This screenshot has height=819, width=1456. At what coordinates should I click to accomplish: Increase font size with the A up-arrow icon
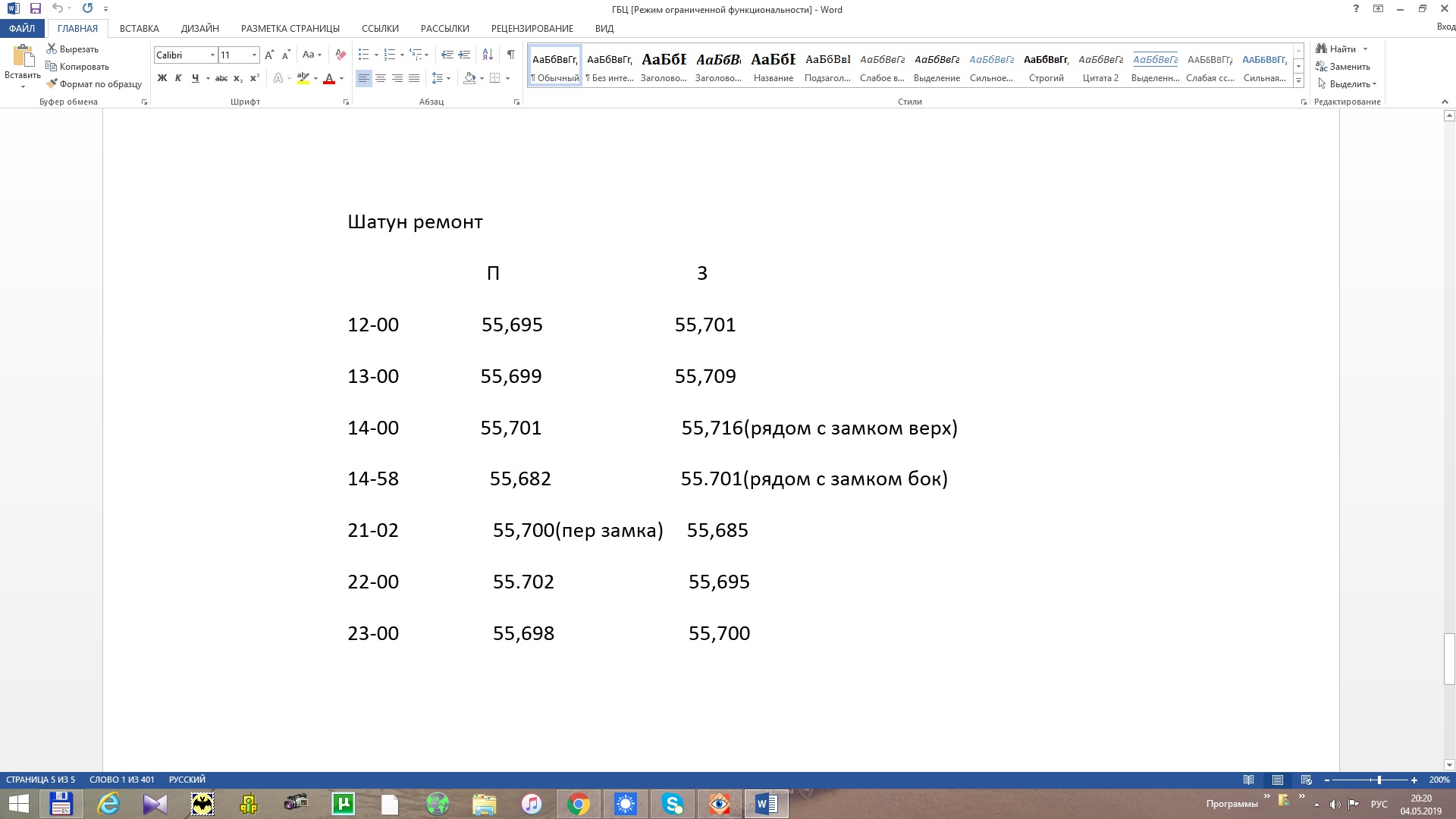point(269,55)
